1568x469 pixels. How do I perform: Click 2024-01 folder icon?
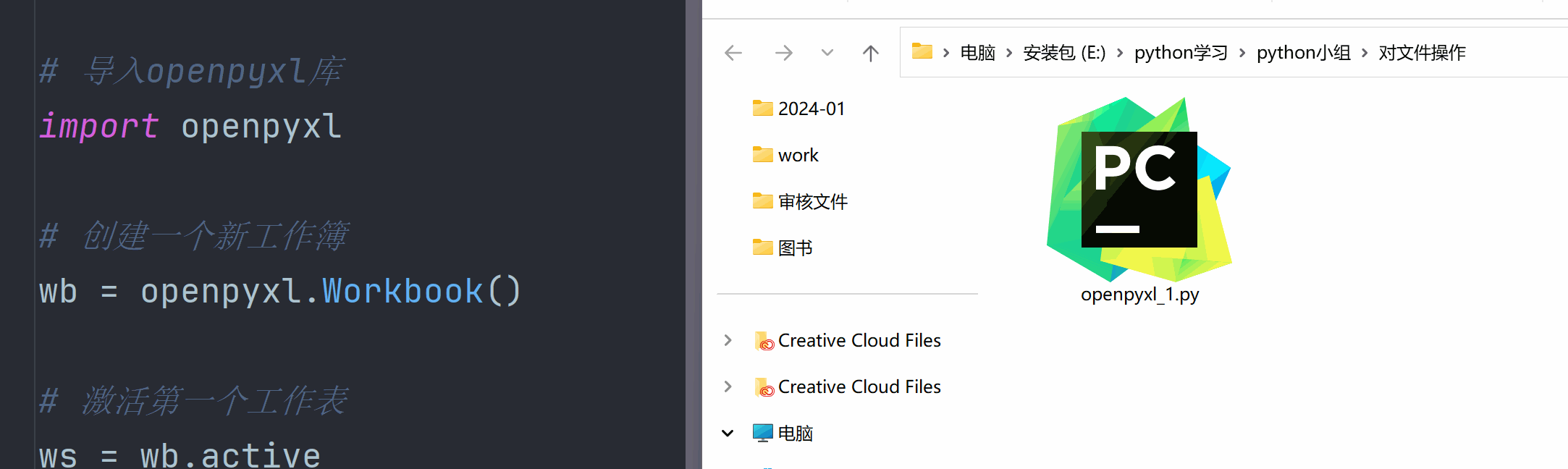tap(763, 108)
